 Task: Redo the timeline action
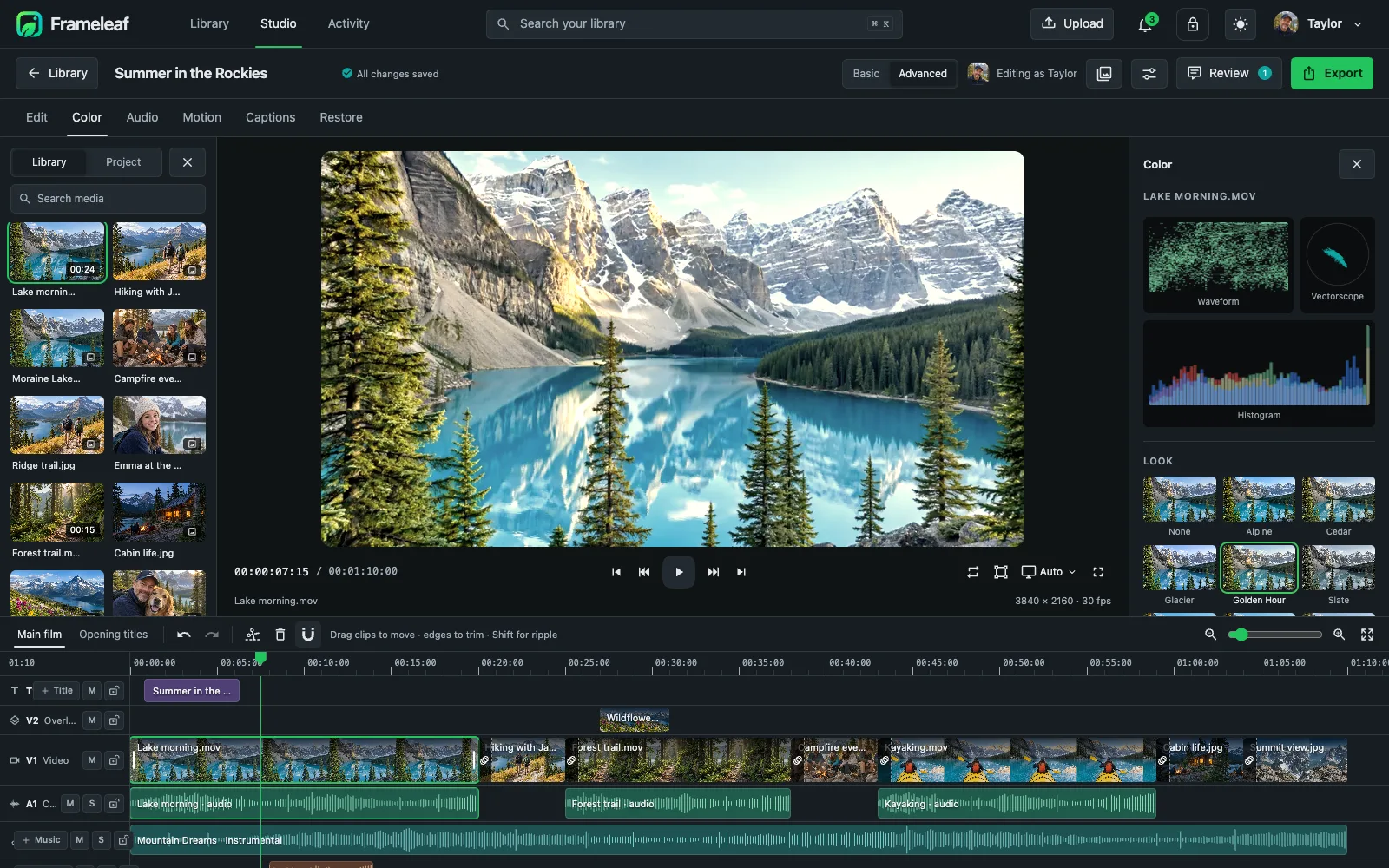(x=212, y=635)
